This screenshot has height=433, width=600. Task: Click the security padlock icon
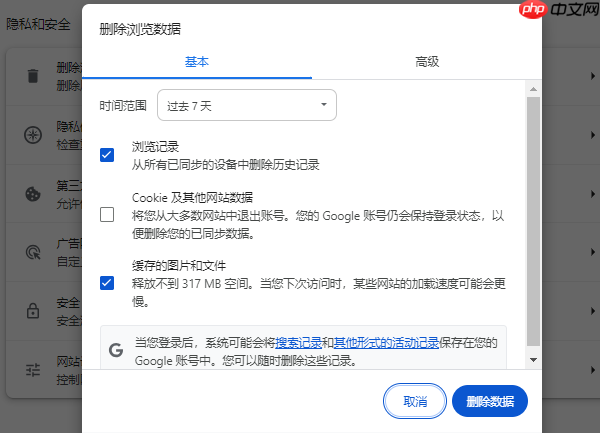coord(33,311)
